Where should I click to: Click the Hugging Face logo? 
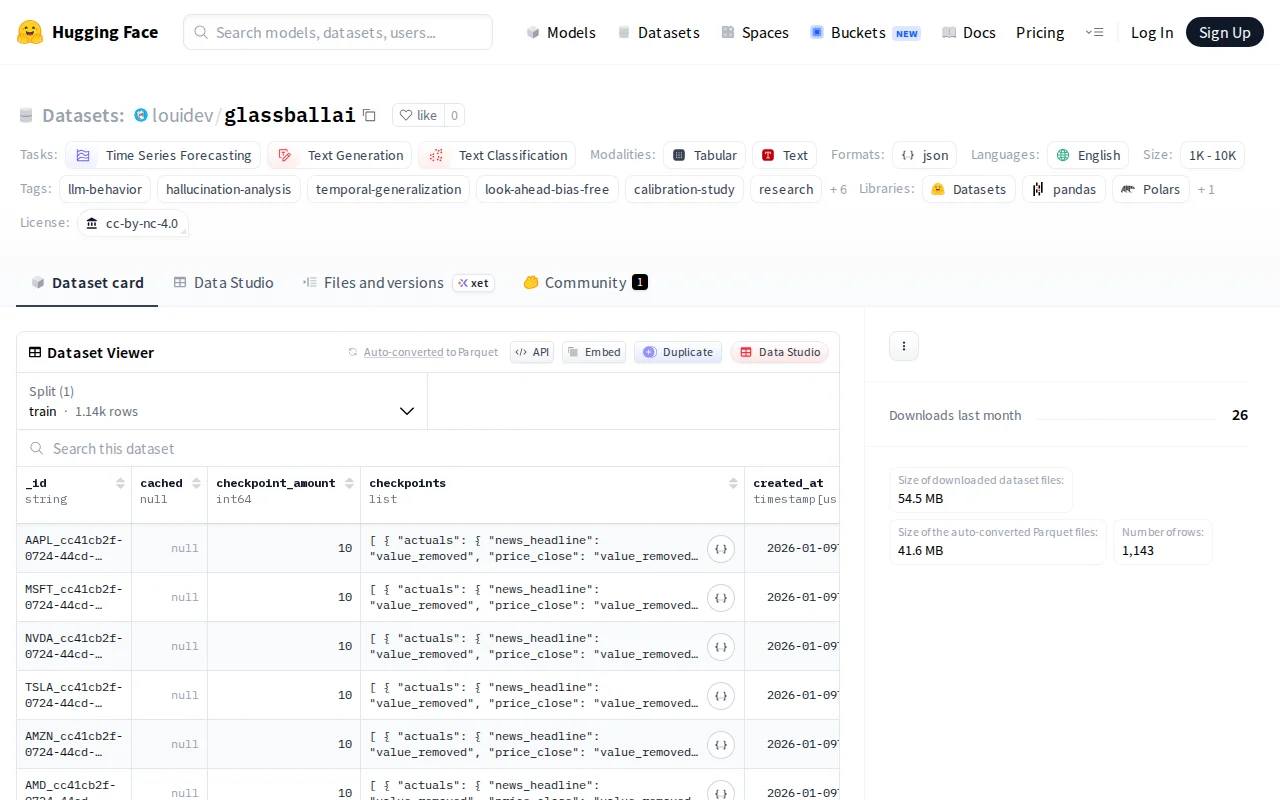click(x=88, y=32)
